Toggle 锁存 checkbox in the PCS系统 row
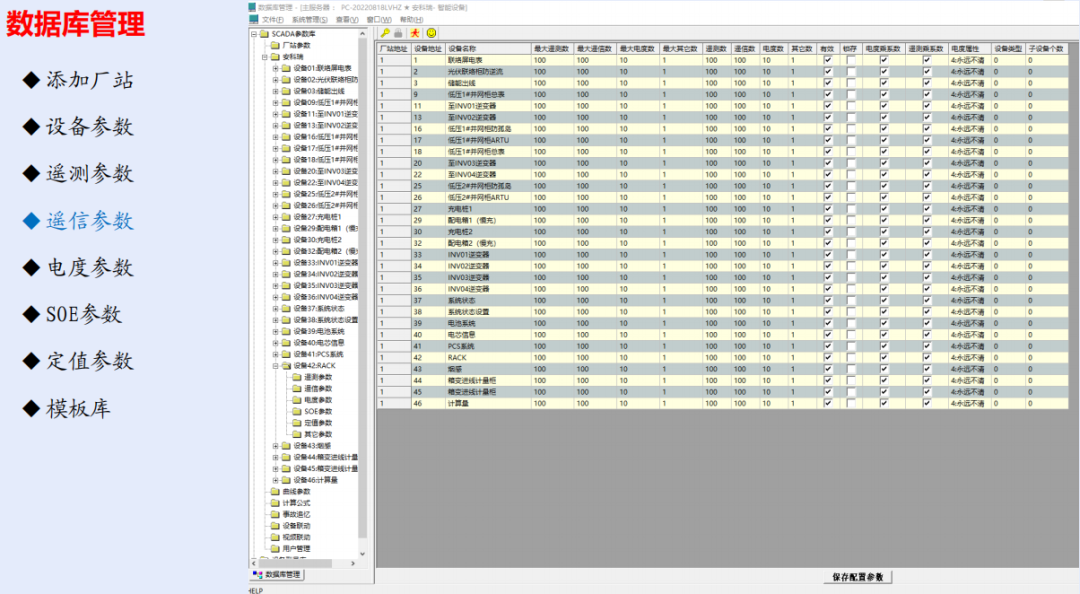 click(x=851, y=347)
